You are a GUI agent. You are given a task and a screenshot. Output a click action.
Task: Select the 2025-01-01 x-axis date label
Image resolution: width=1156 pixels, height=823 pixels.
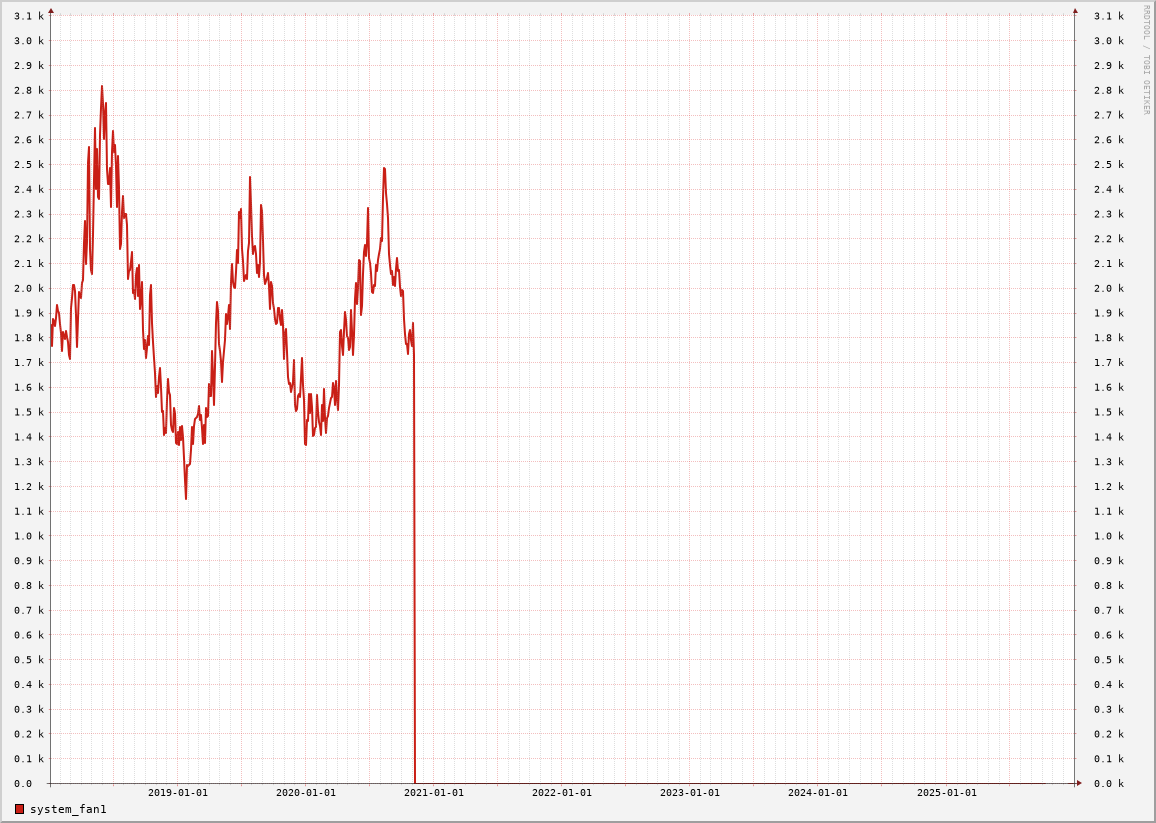[946, 793]
